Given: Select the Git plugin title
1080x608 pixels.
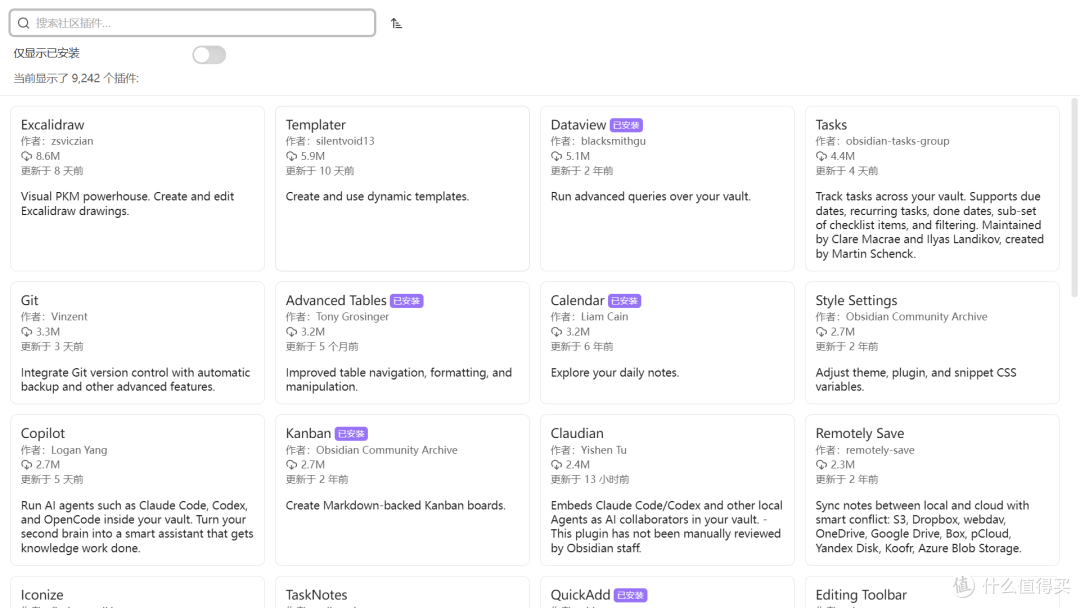Looking at the screenshot, I should [30, 300].
